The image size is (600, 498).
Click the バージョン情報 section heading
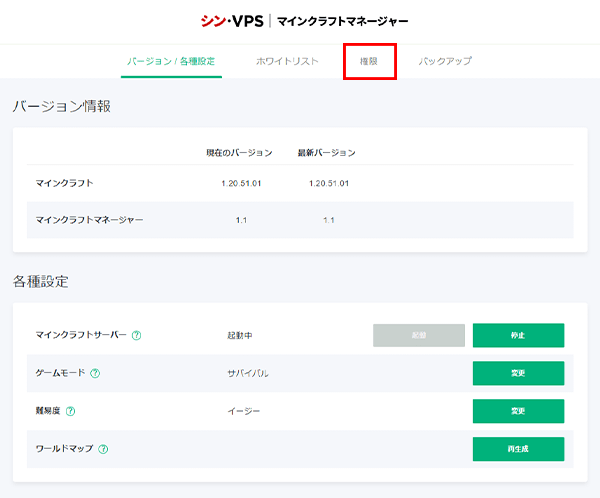coord(62,106)
